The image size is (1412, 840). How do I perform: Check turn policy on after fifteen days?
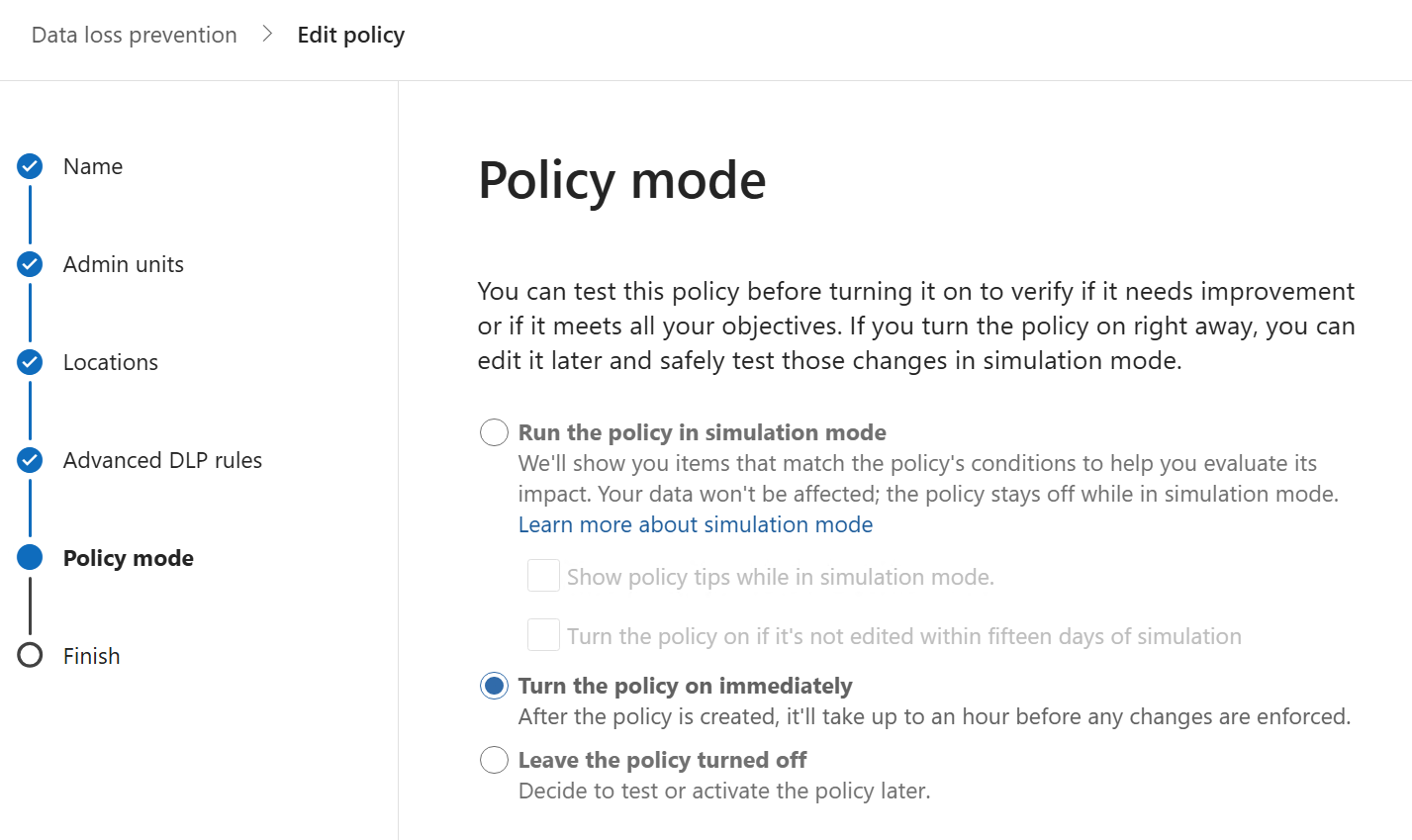tap(543, 634)
